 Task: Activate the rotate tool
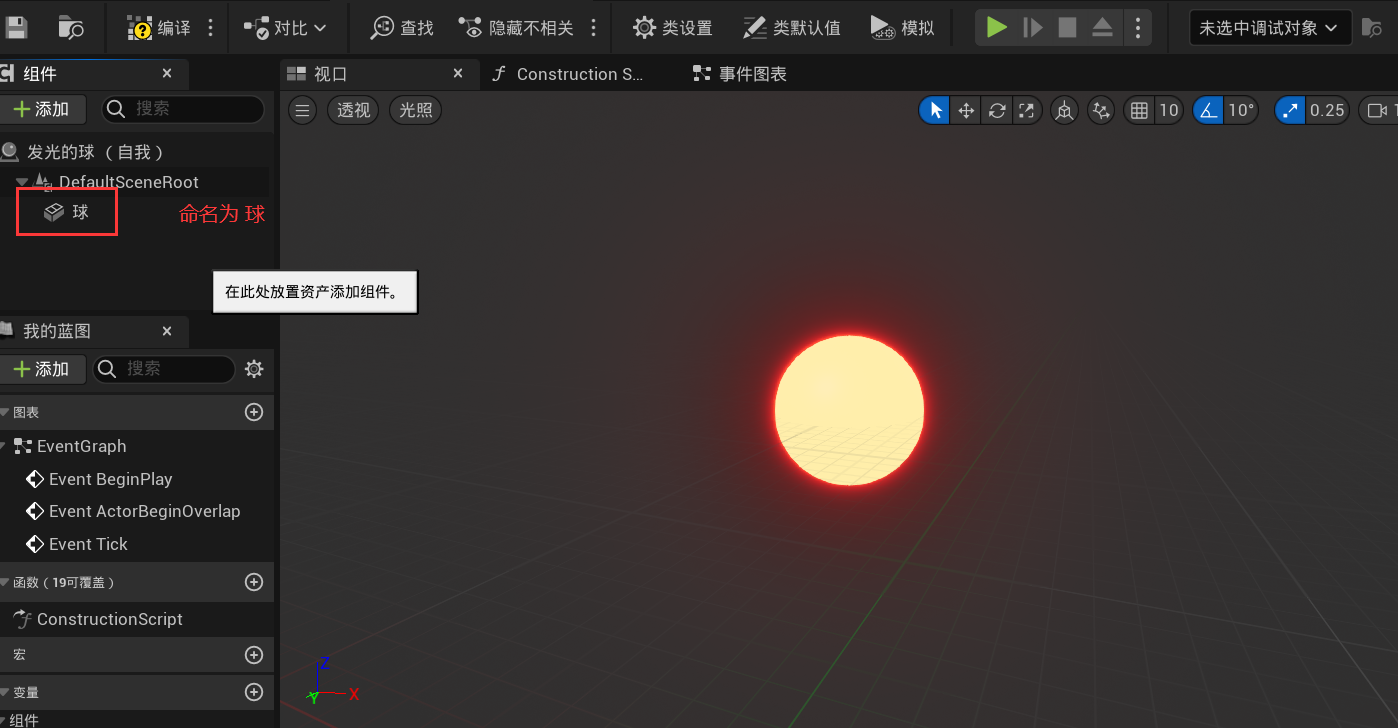pos(997,110)
